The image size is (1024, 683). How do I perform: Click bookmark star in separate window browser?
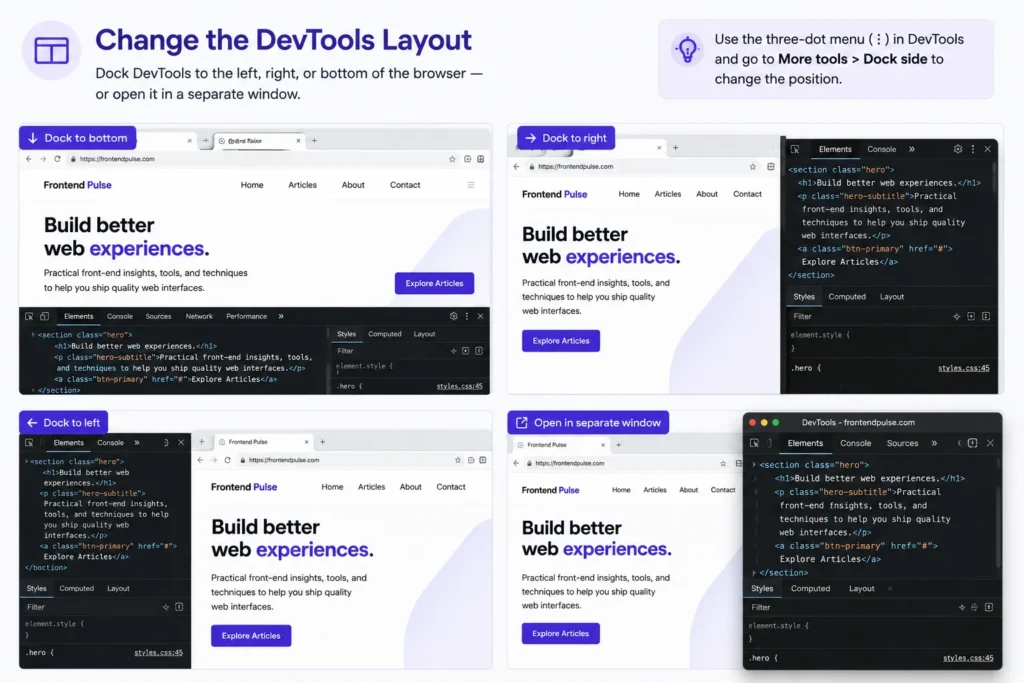point(723,464)
